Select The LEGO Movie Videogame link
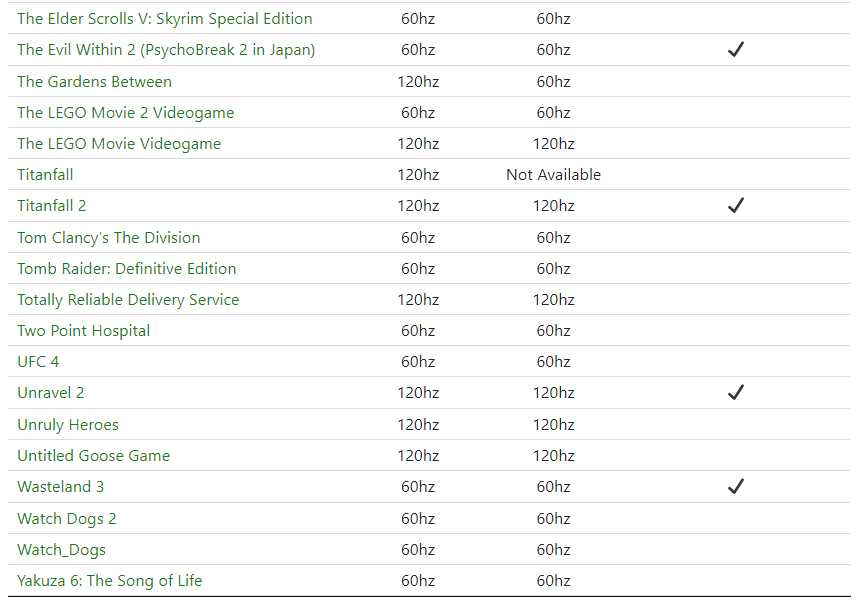The width and height of the screenshot is (860, 602). pyautogui.click(x=119, y=144)
